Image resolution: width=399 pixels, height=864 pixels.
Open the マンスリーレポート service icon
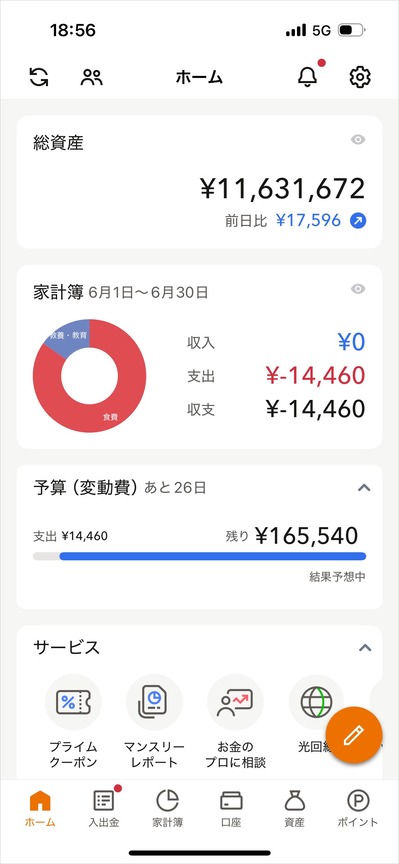pos(154,703)
